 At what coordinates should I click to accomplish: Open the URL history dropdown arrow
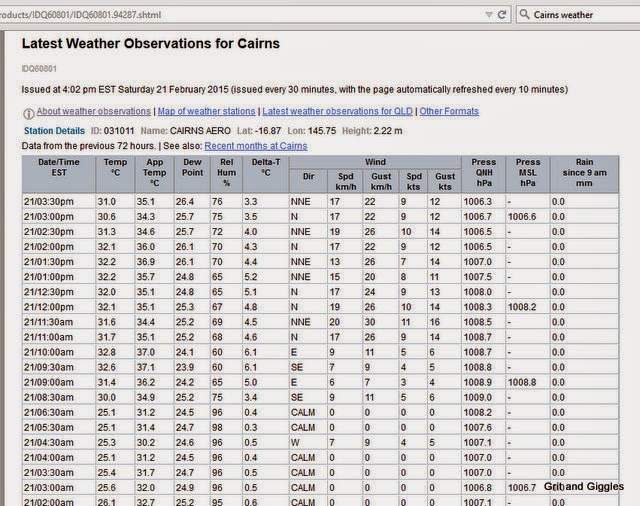click(489, 15)
